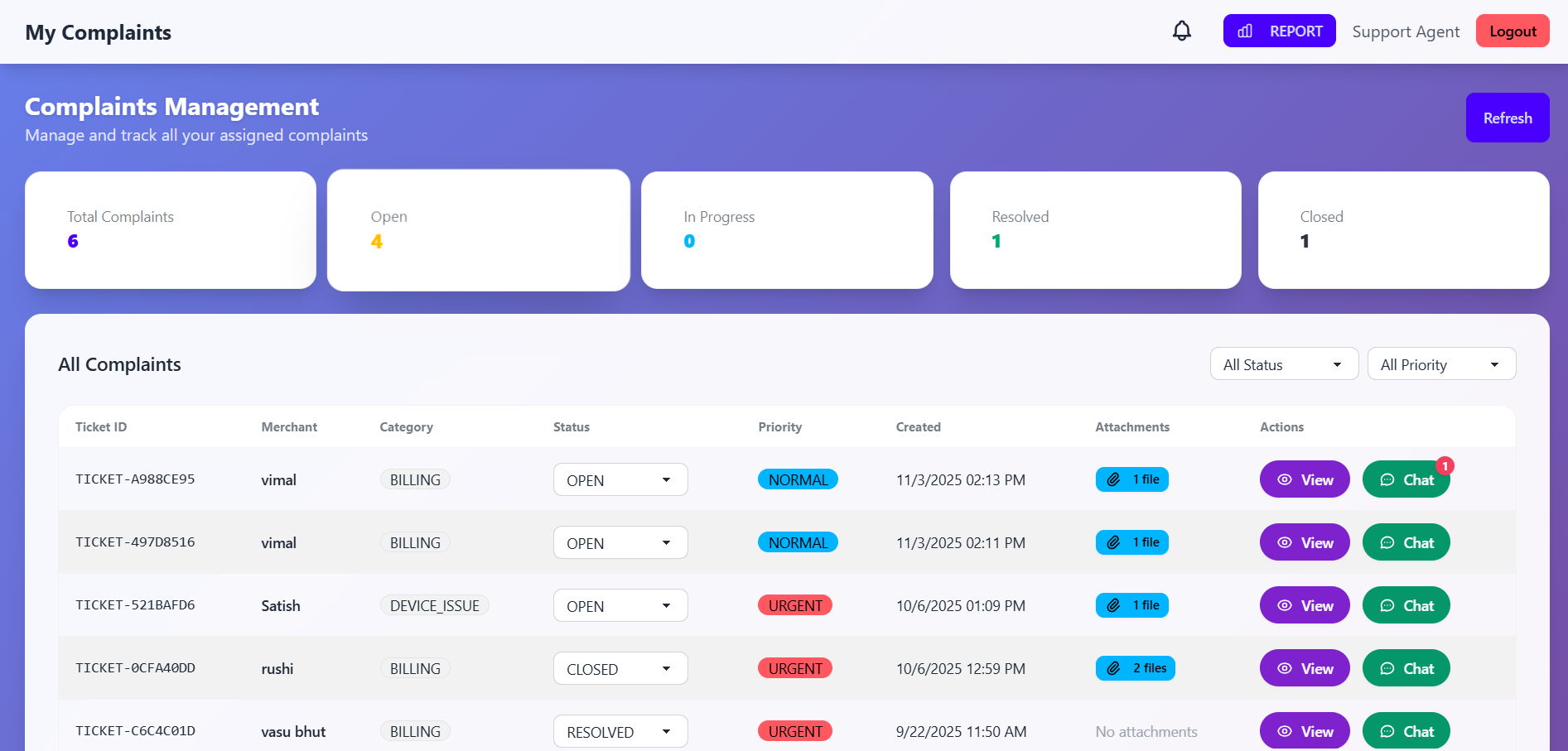Click the URGENT priority badge for TICKET-521BAFD6

[794, 605]
